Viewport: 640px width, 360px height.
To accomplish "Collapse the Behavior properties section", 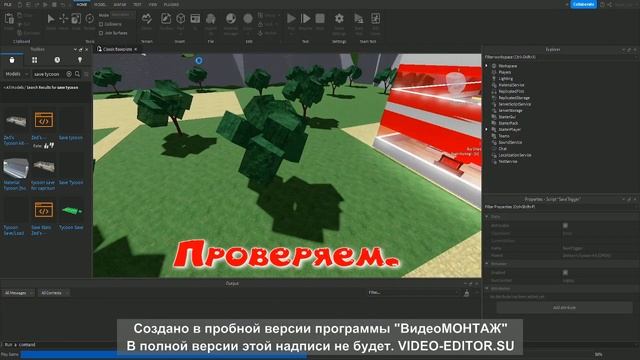I will click(487, 264).
